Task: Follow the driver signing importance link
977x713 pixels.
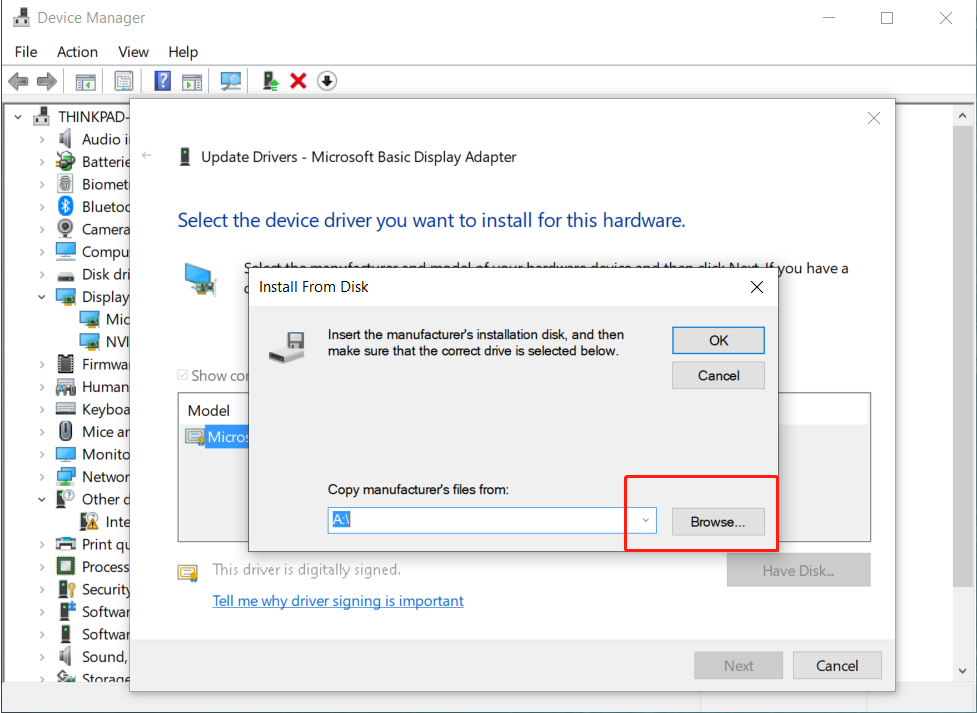Action: (338, 600)
